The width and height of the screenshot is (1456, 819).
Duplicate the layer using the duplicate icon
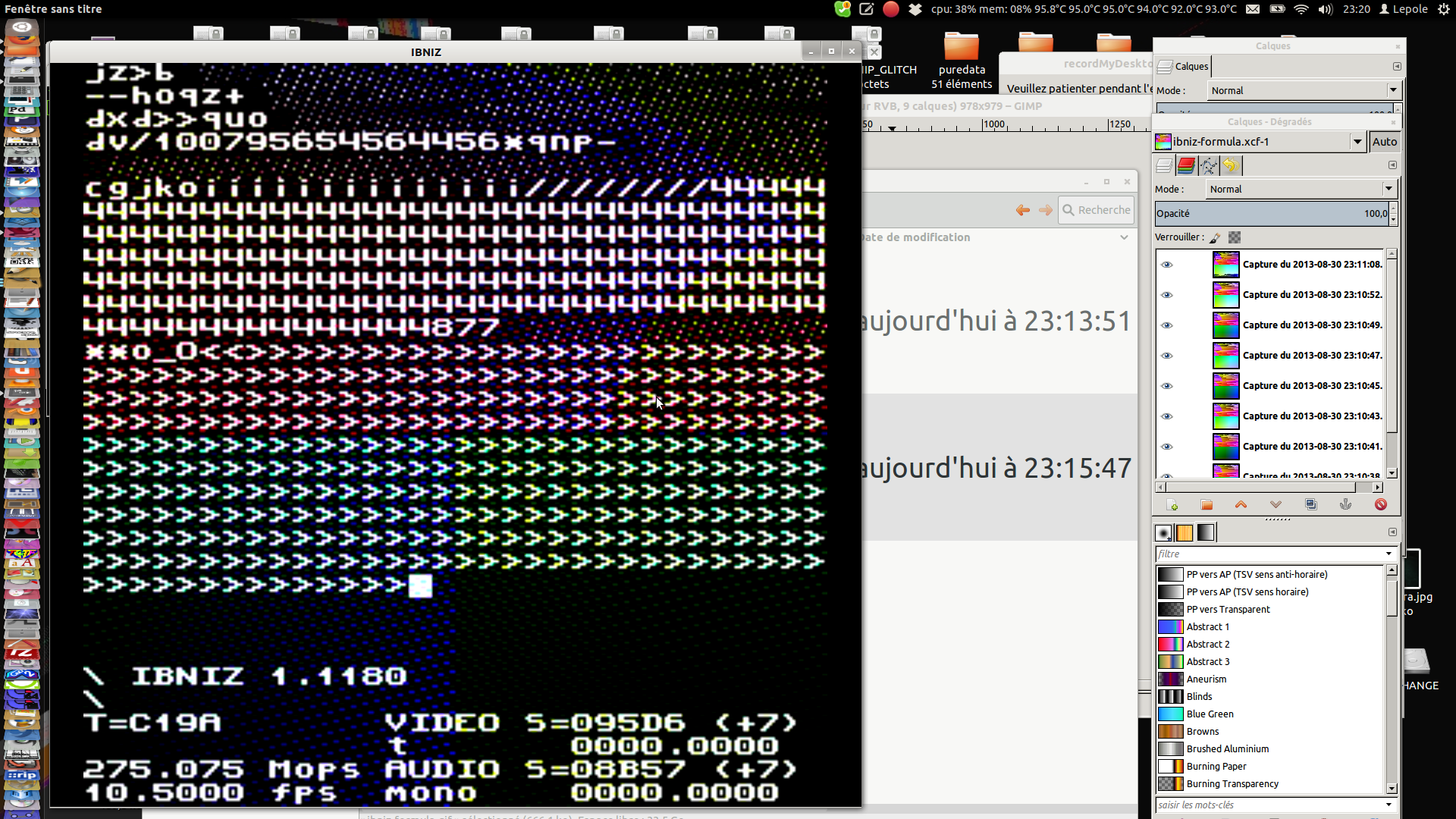click(x=1310, y=505)
